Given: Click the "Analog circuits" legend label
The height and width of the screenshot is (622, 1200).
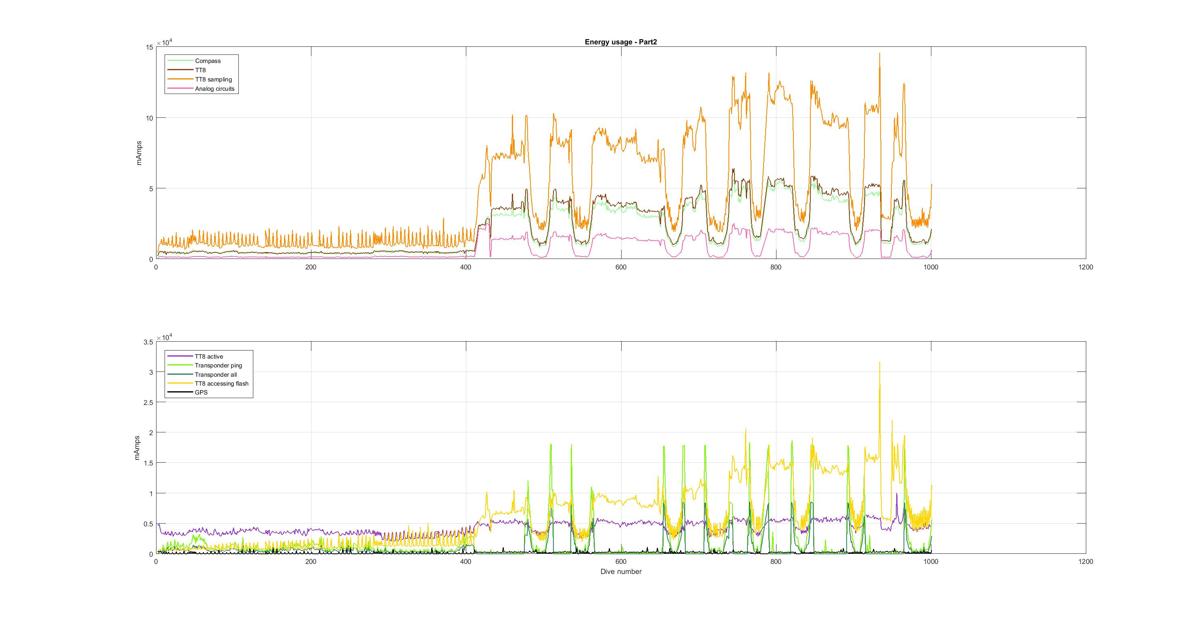Looking at the screenshot, I should [x=215, y=88].
